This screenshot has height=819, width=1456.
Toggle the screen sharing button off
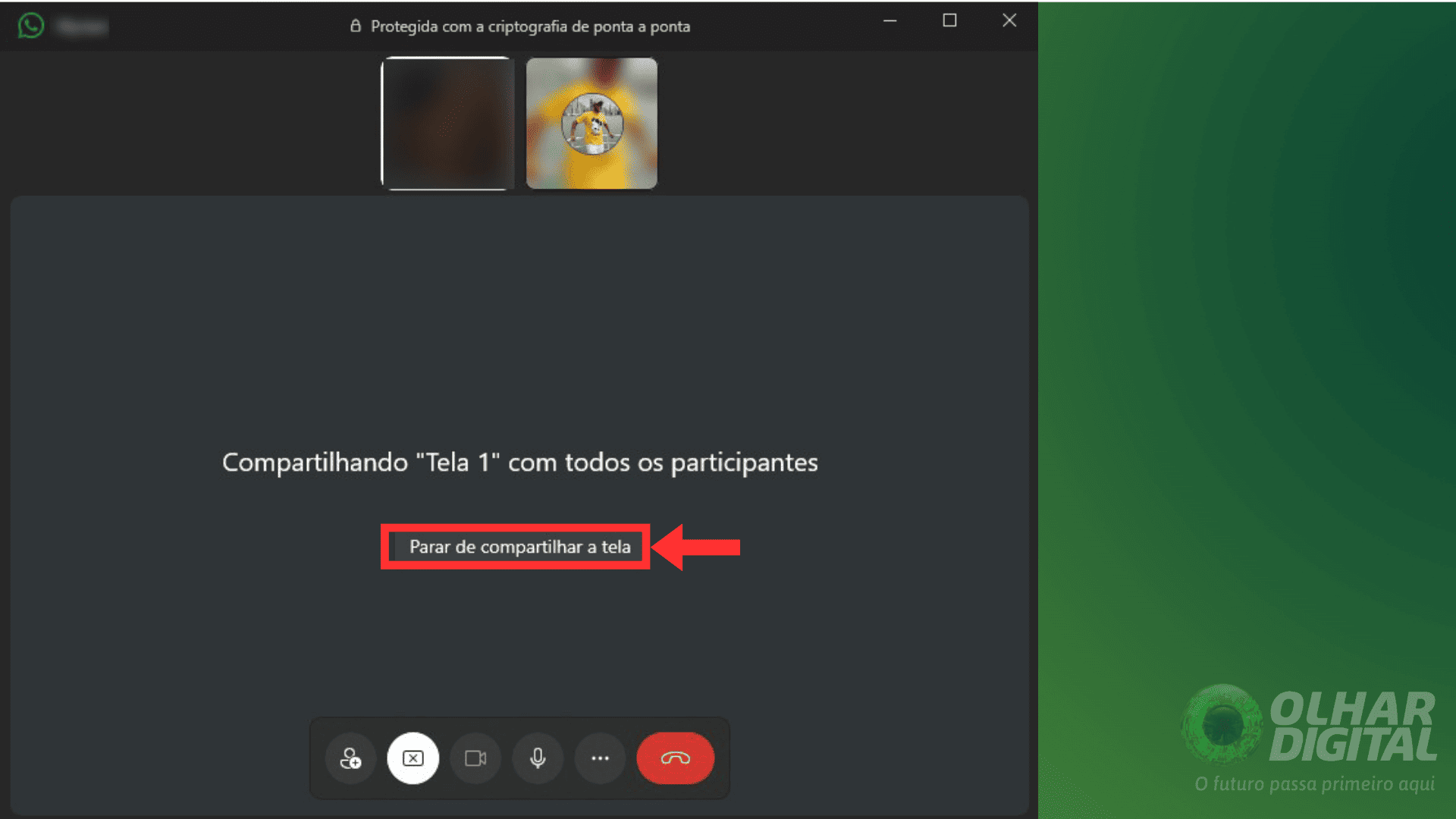point(413,758)
